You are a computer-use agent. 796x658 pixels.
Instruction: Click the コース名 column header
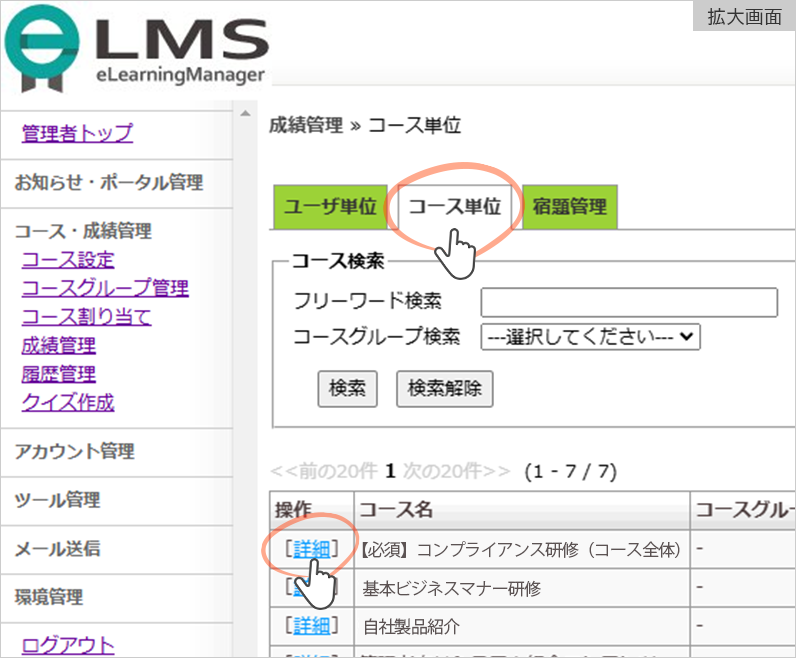coord(522,510)
